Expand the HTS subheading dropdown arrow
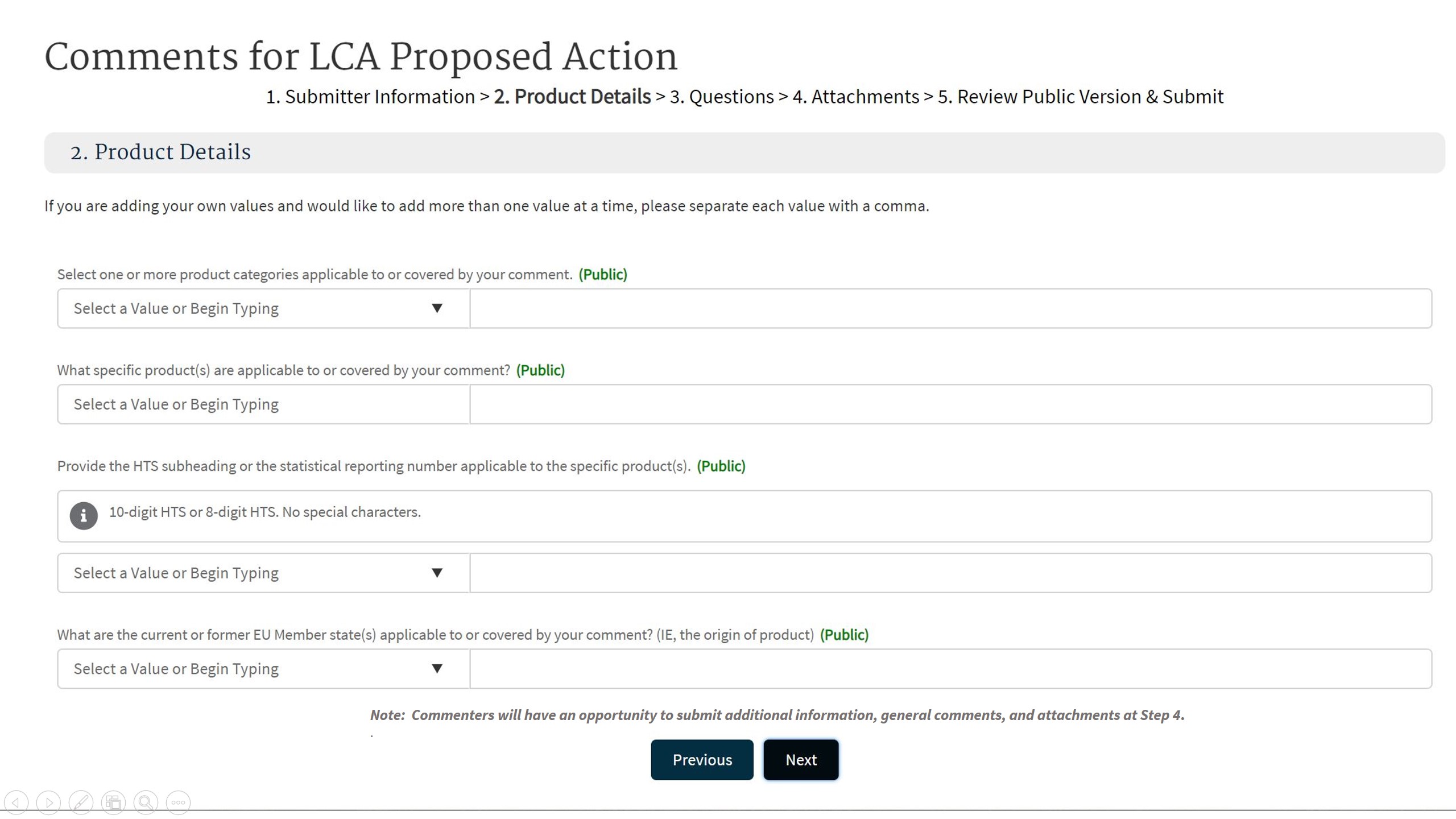The image size is (1456, 819). point(437,573)
